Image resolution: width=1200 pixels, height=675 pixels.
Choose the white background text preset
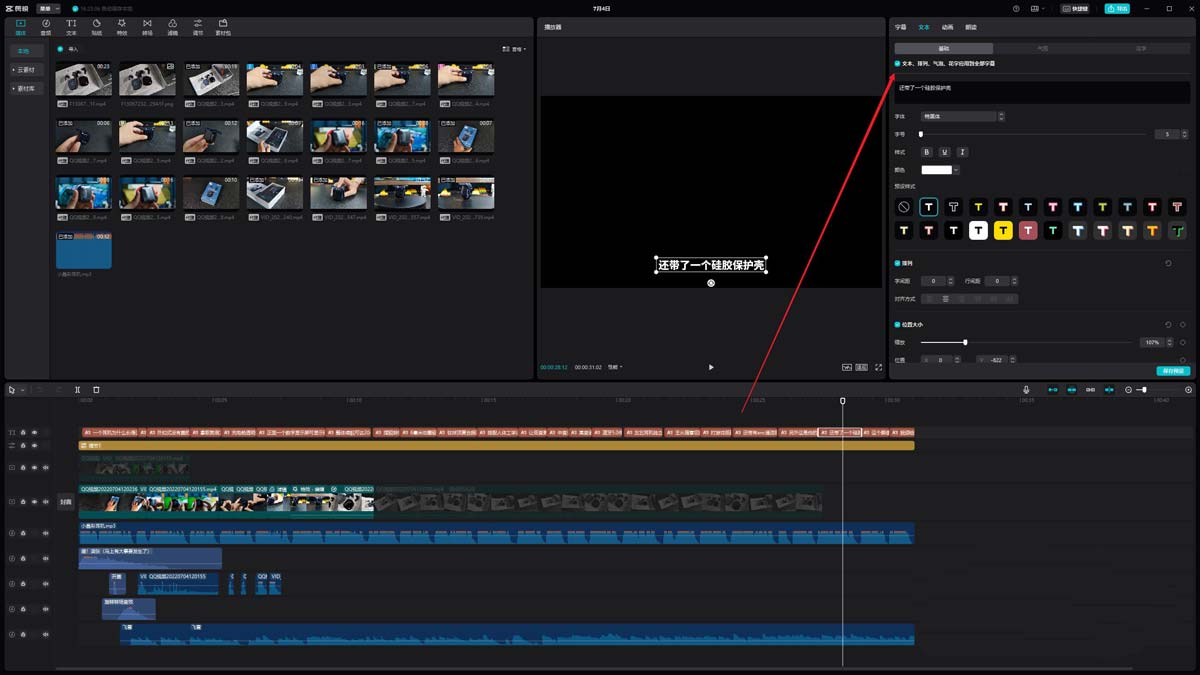click(x=978, y=231)
